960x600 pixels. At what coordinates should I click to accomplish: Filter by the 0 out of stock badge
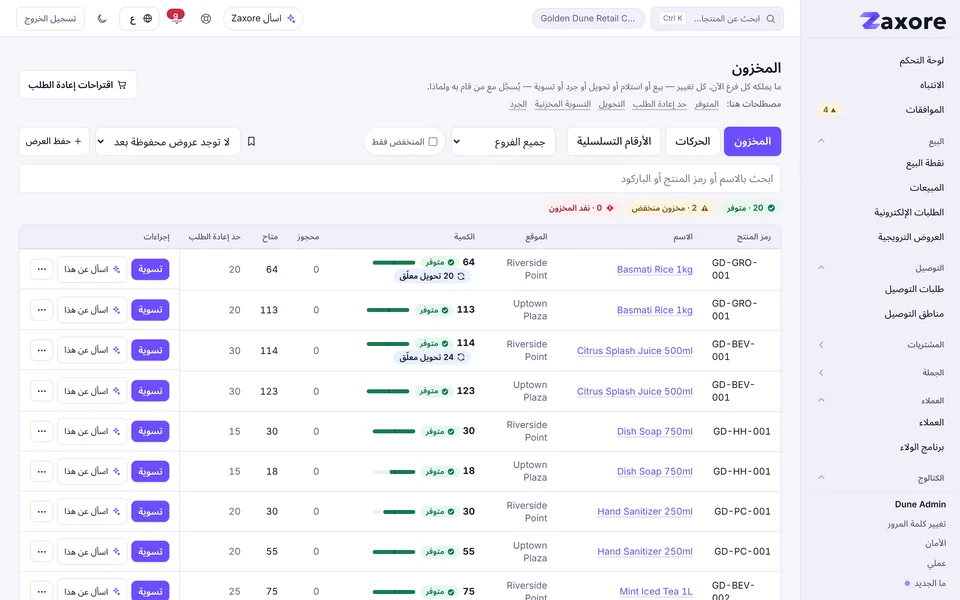(x=581, y=208)
